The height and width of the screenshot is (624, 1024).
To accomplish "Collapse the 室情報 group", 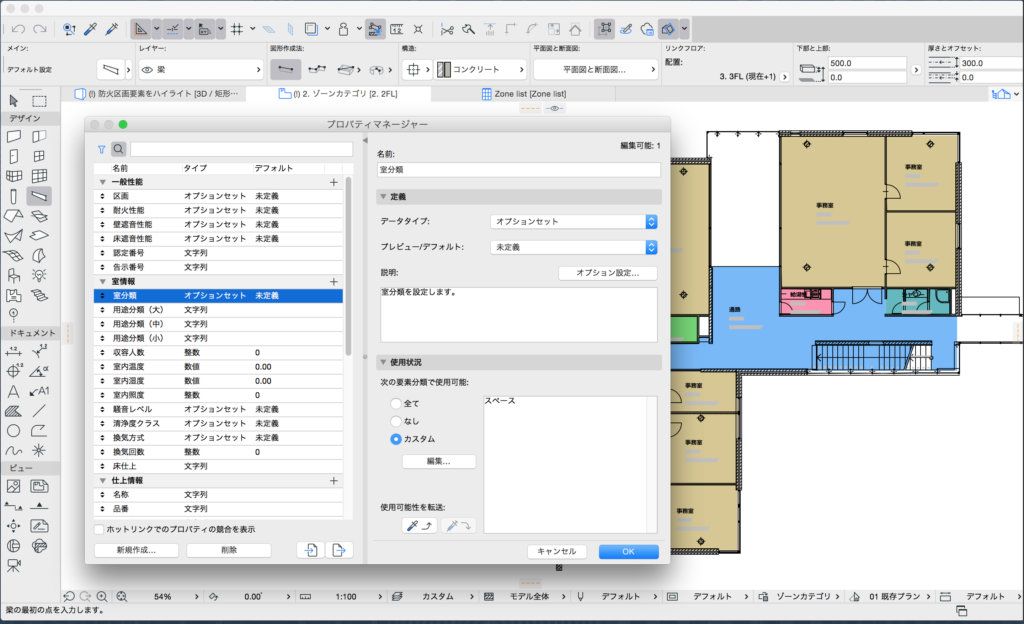I will (x=103, y=282).
